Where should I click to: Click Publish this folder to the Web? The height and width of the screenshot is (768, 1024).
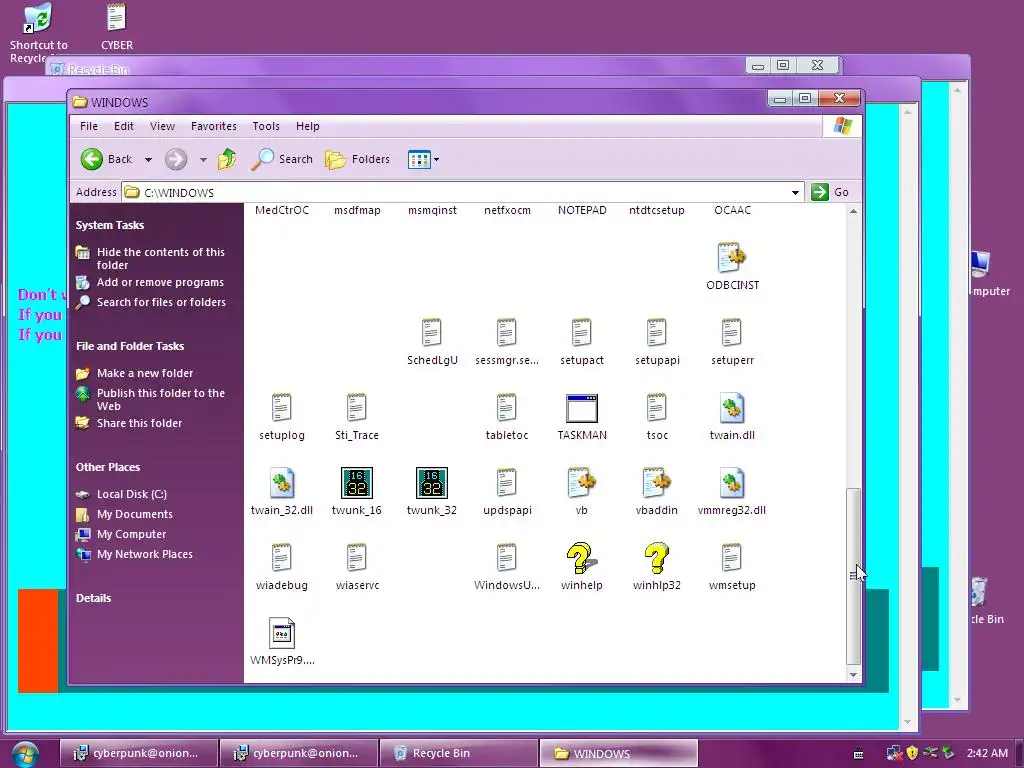tap(161, 399)
